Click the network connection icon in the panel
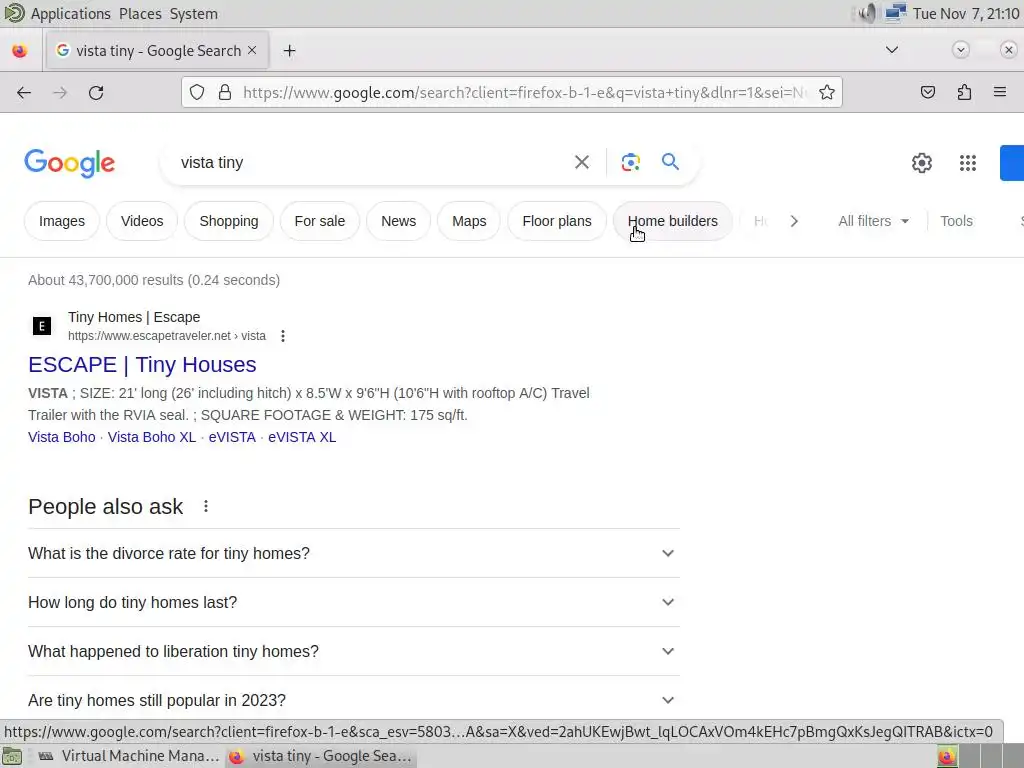Screen dimensions: 1024x768 (x=895, y=13)
